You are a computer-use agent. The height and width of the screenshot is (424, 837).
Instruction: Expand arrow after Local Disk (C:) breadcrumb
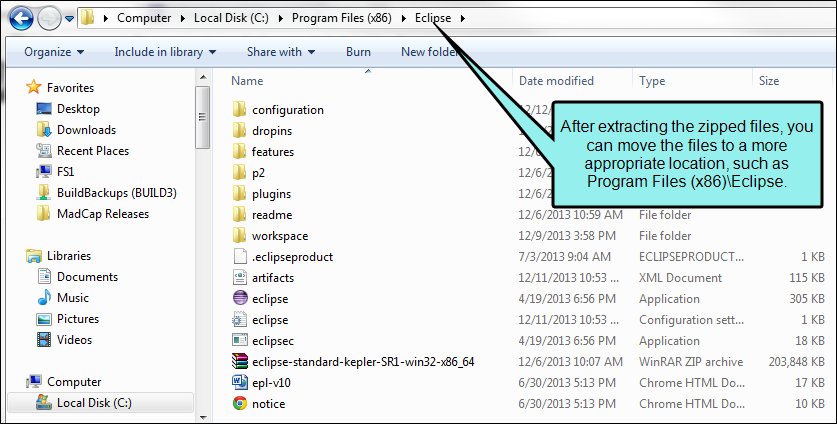tap(281, 19)
